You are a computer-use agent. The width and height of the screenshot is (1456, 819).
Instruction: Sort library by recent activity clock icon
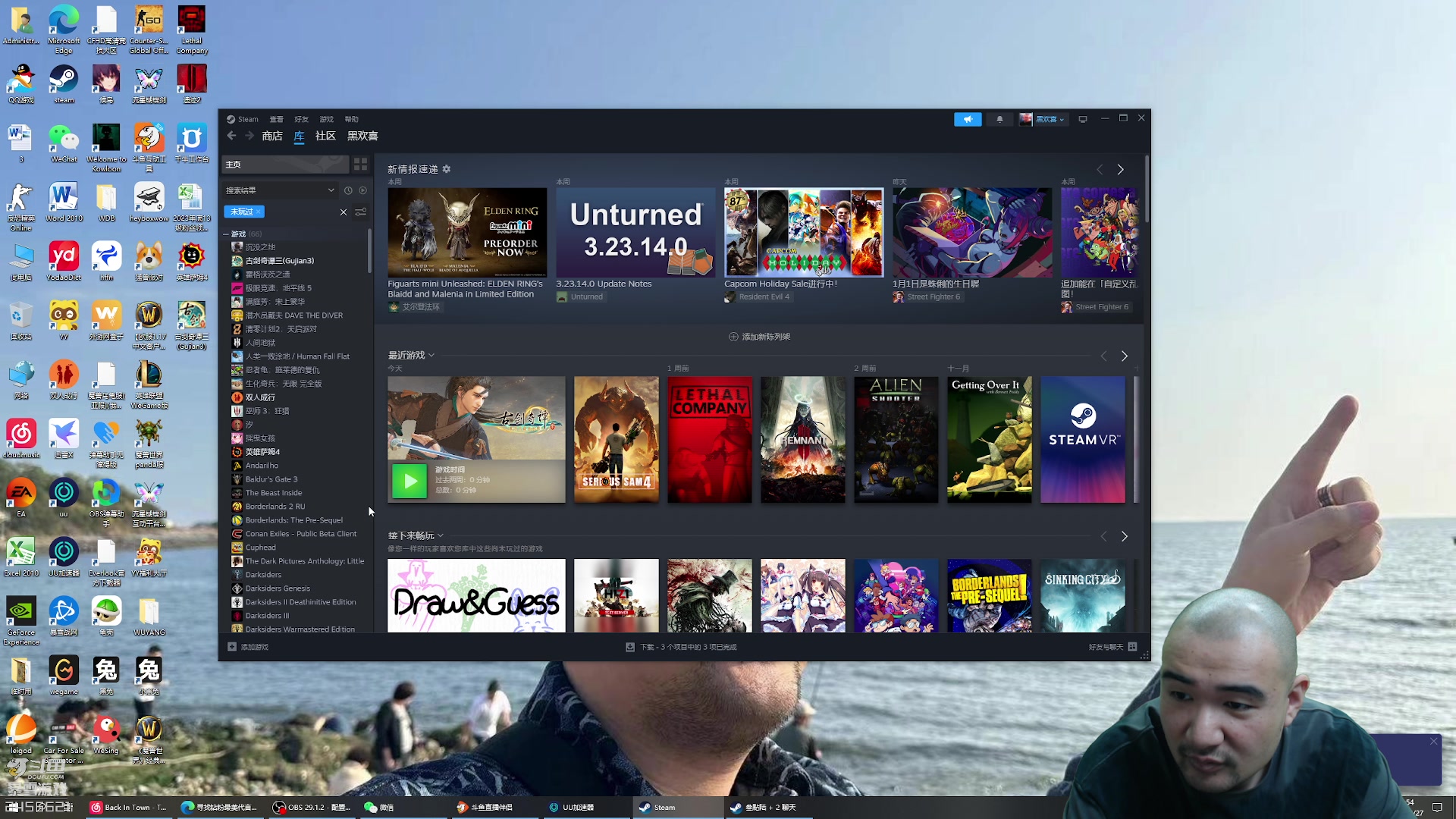click(x=348, y=190)
